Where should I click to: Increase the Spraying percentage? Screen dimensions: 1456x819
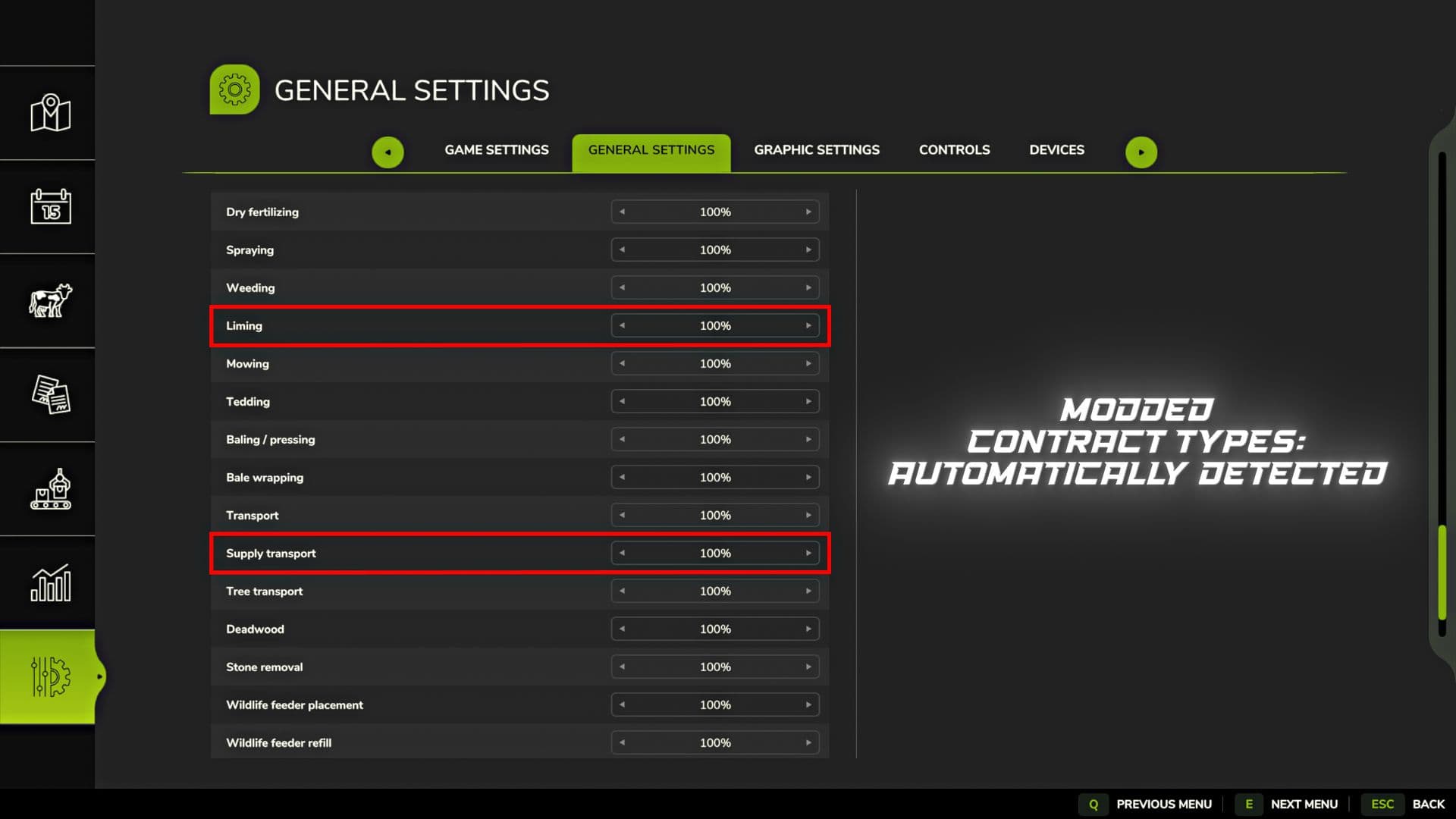tap(808, 249)
